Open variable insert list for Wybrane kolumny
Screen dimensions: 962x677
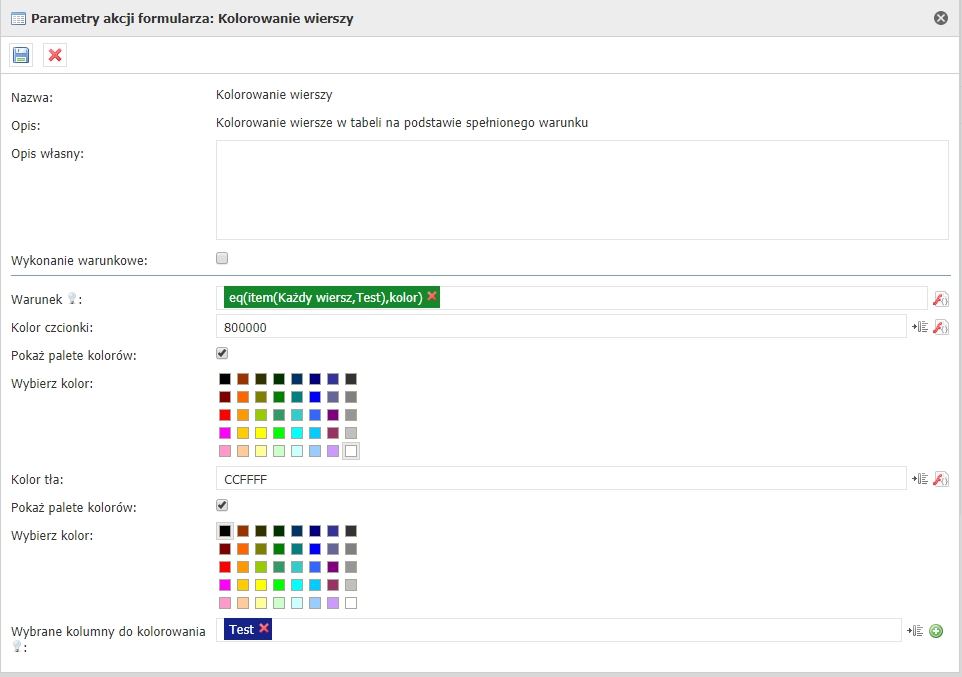tap(914, 631)
